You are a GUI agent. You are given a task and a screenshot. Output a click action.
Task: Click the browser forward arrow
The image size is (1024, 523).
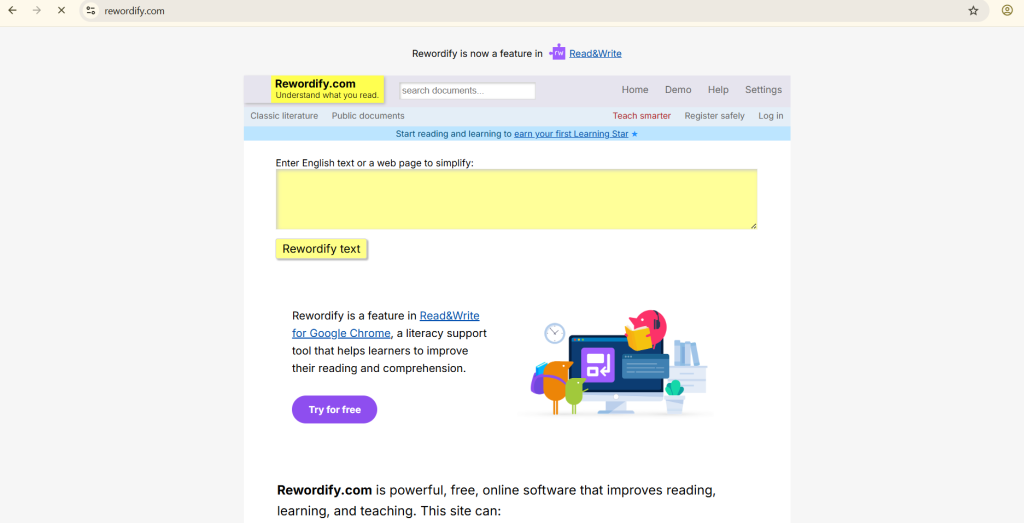37,10
